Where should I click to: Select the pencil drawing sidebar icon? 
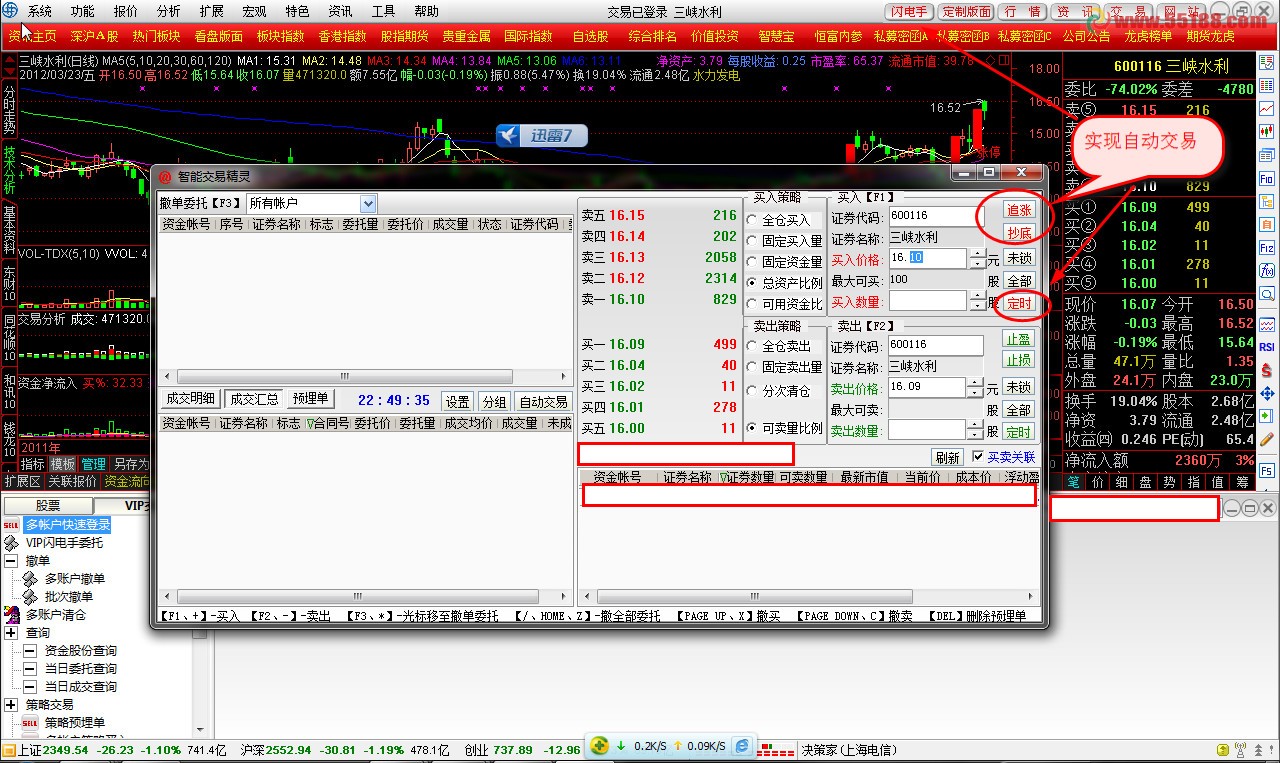coord(1267,439)
